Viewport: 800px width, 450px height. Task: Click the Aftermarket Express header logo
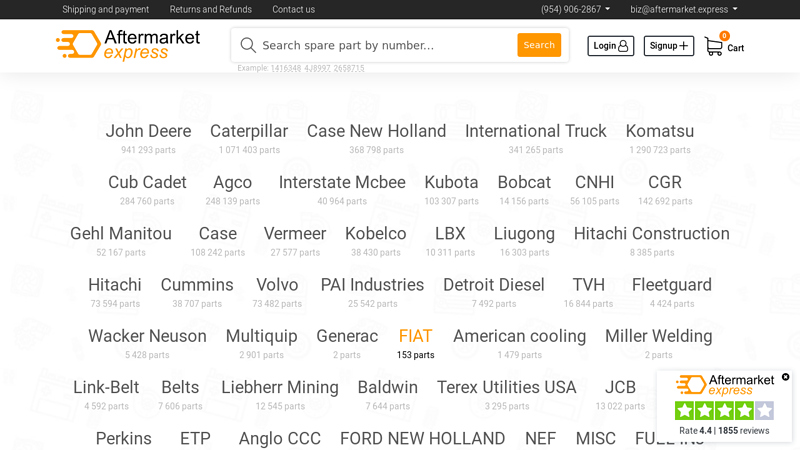click(128, 45)
